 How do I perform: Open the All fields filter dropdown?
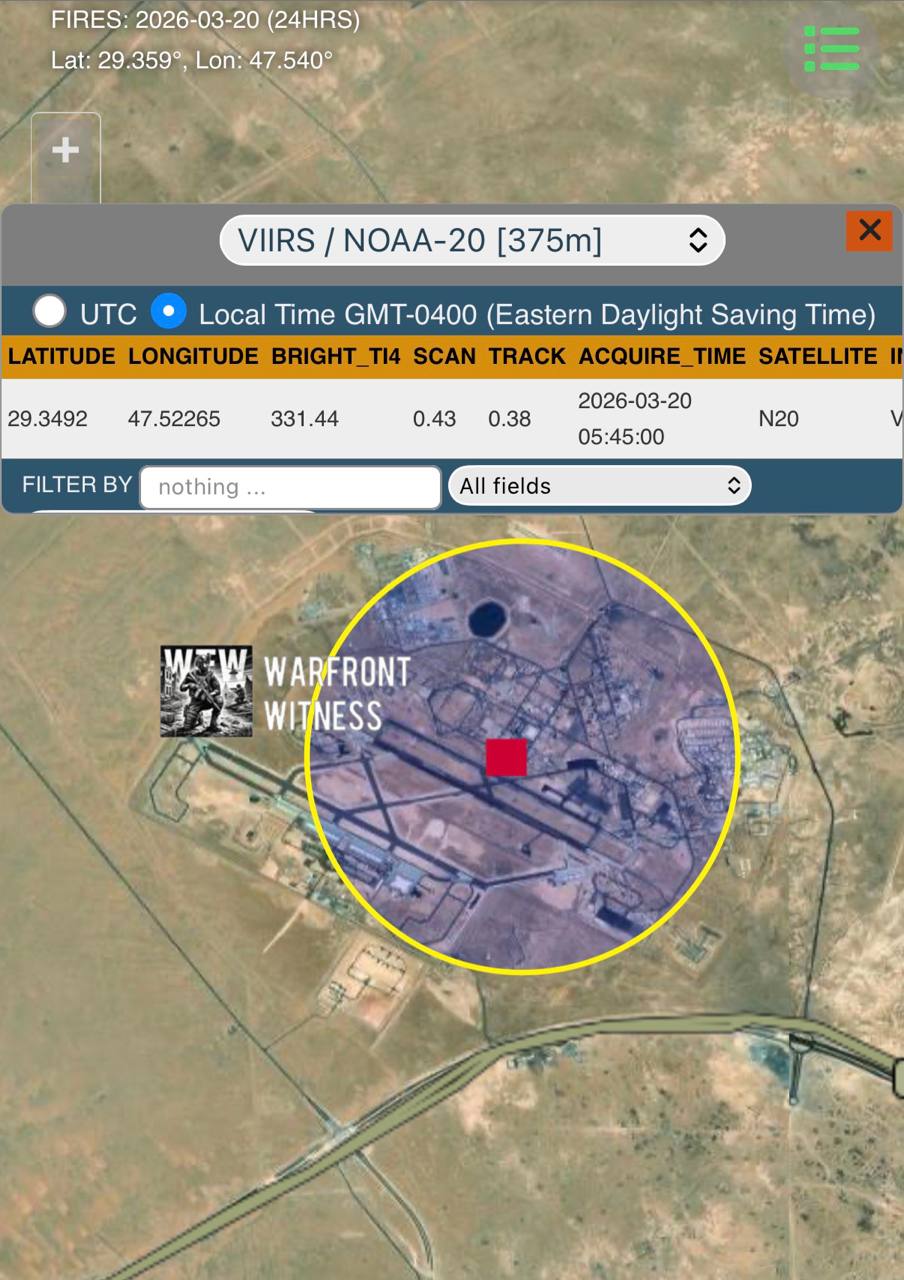(599, 486)
